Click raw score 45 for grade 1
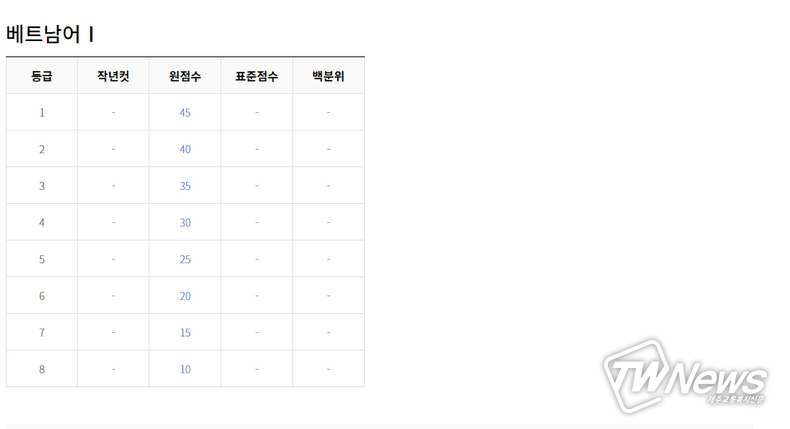This screenshot has width=790, height=429. pos(185,112)
